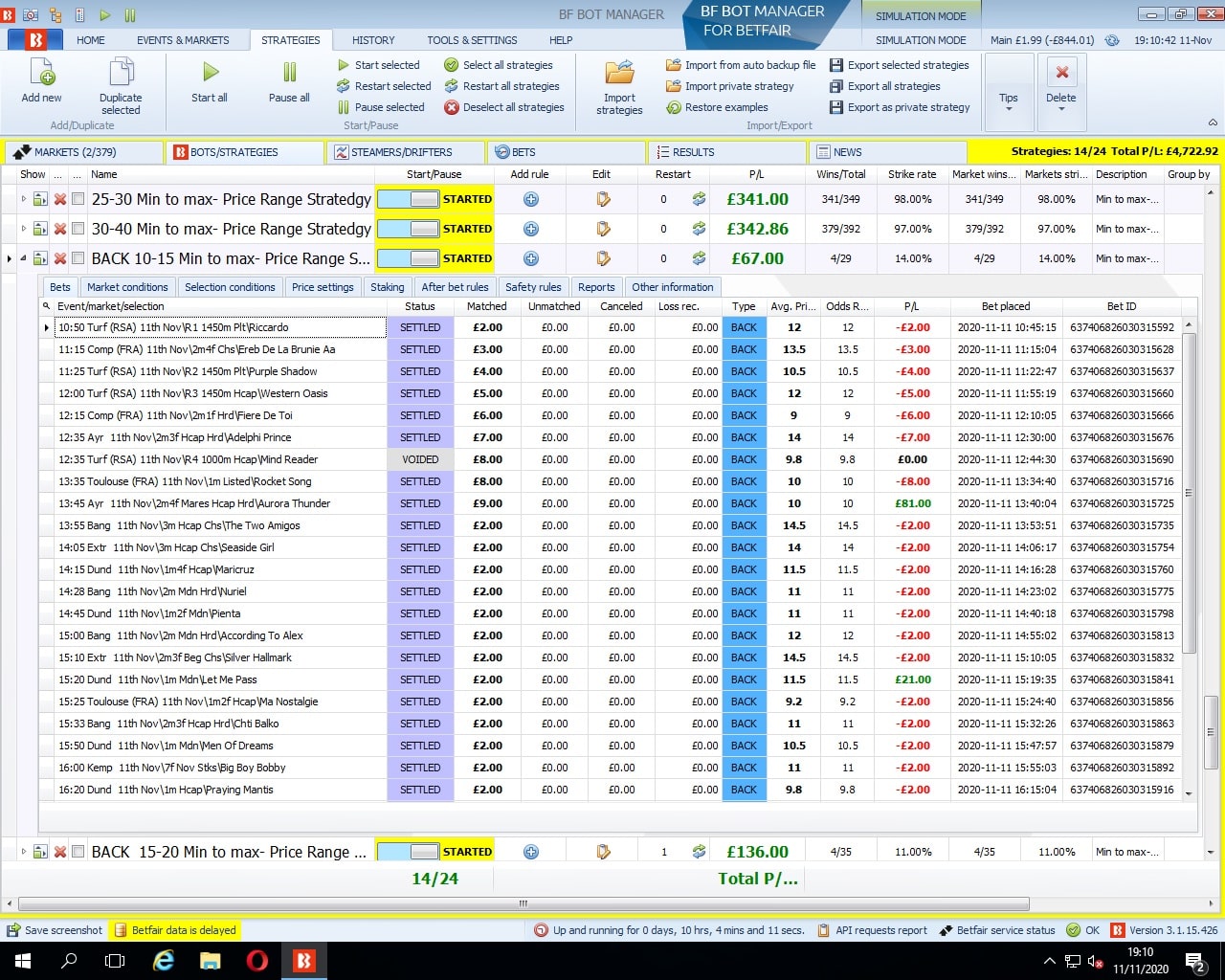The width and height of the screenshot is (1225, 980).
Task: Open the HOME ribbon tab
Action: (91, 40)
